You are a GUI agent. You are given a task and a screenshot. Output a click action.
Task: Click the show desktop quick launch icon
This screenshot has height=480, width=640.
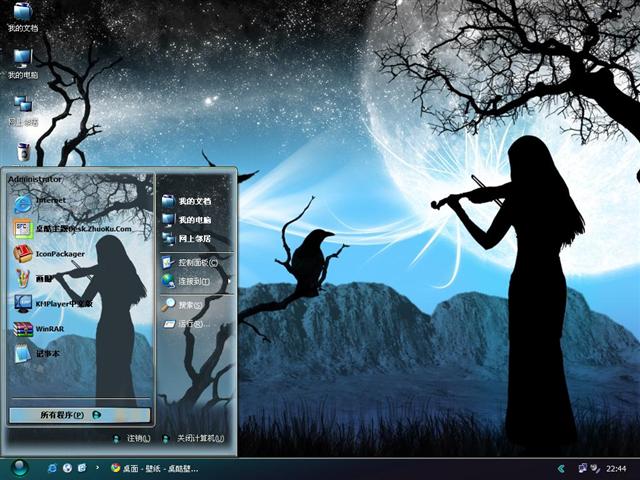coord(82,468)
